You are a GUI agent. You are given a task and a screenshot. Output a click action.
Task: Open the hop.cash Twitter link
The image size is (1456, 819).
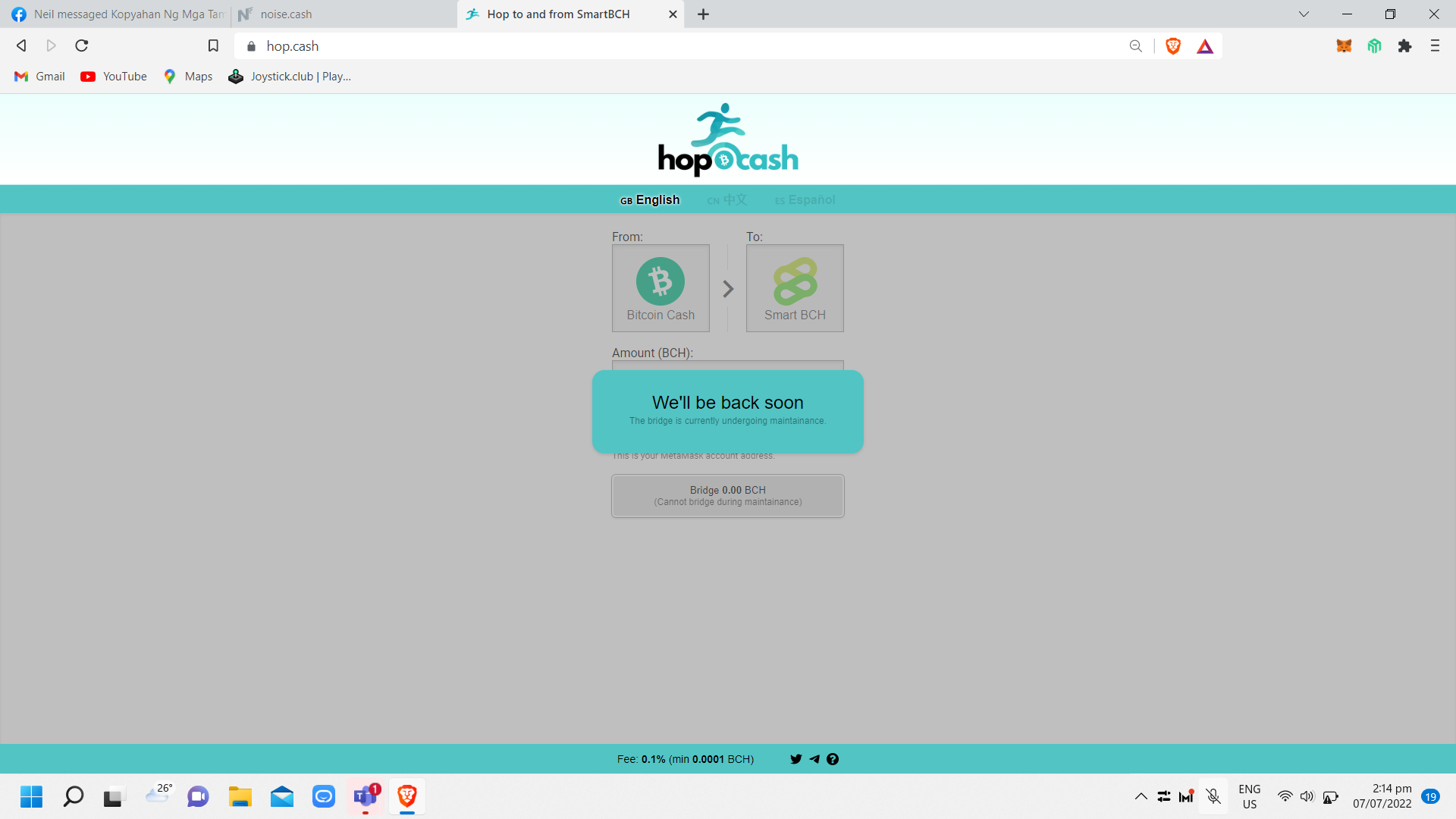[x=795, y=759]
